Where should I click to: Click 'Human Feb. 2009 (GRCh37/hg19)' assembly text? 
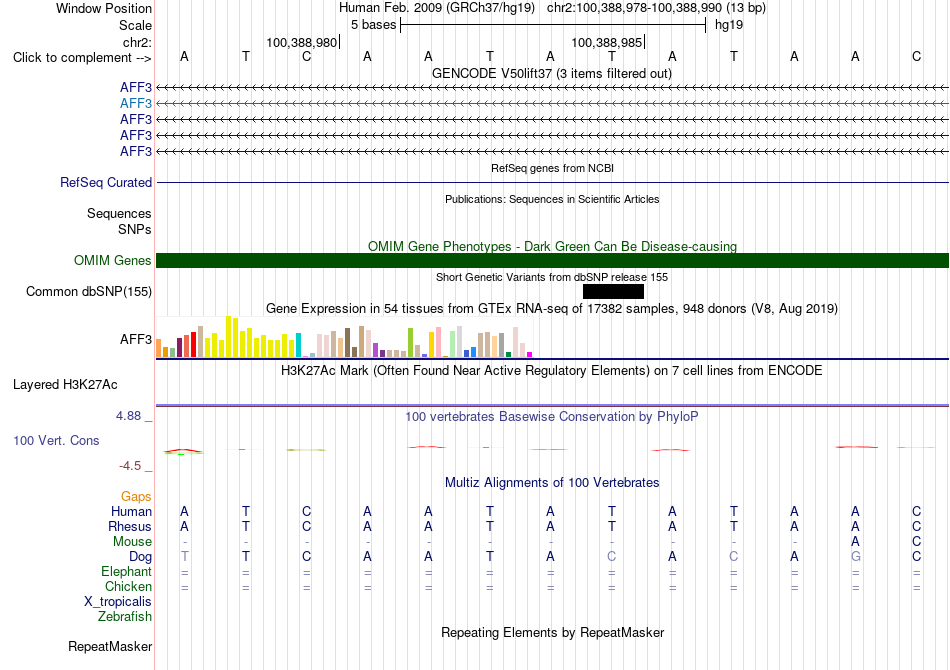coord(437,8)
